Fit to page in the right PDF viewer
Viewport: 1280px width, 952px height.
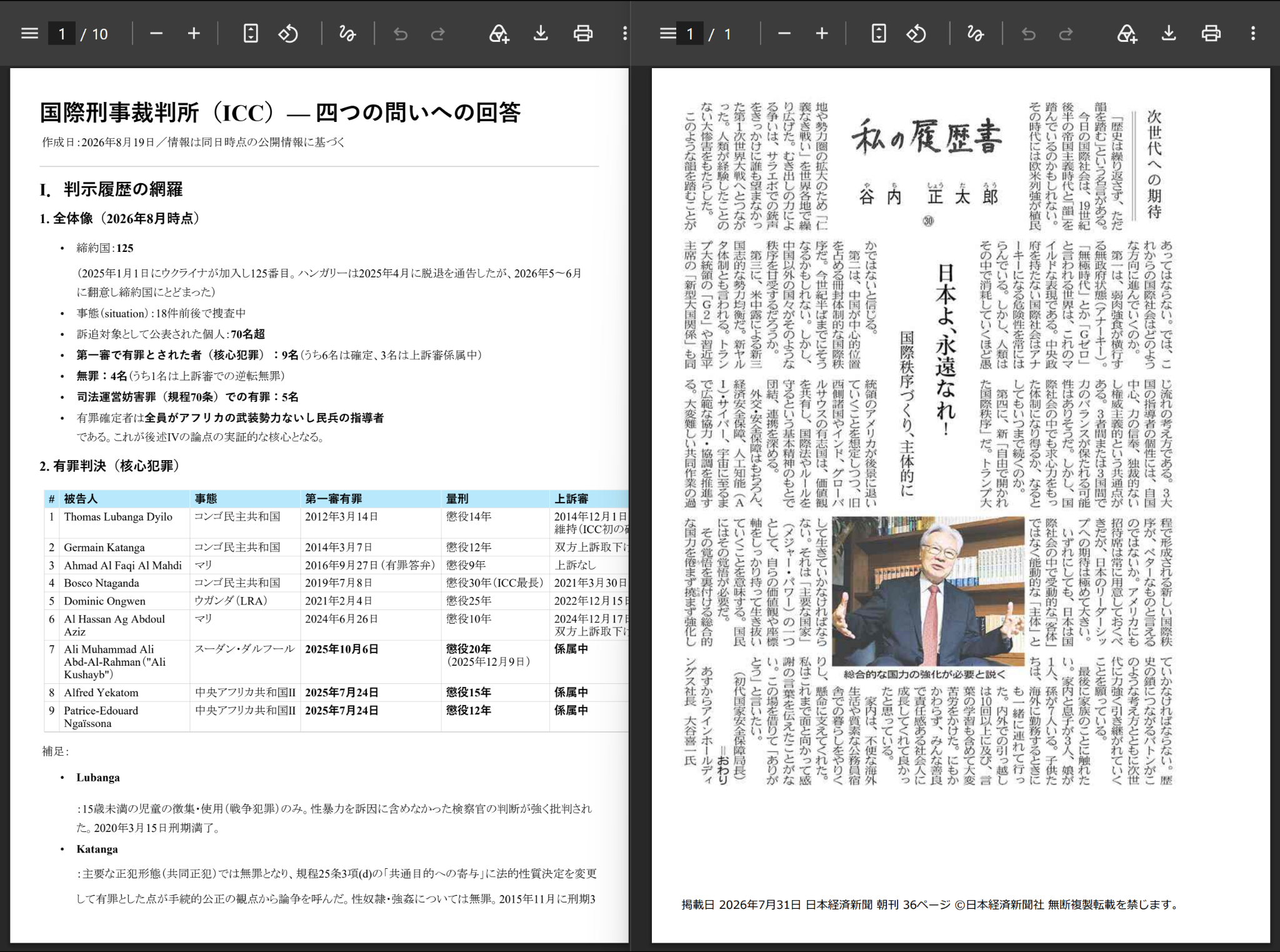[x=879, y=33]
